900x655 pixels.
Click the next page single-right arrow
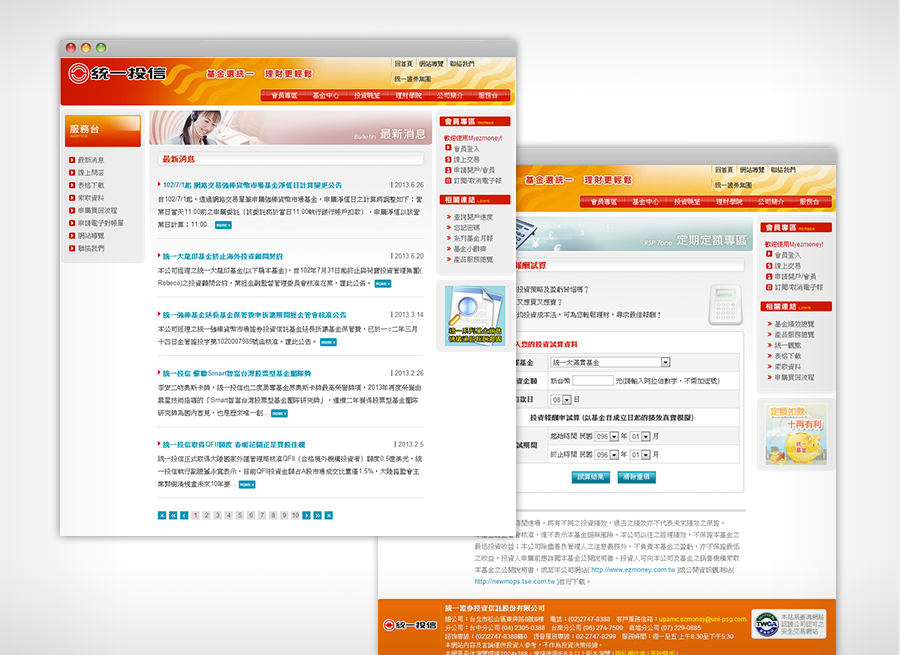(307, 516)
